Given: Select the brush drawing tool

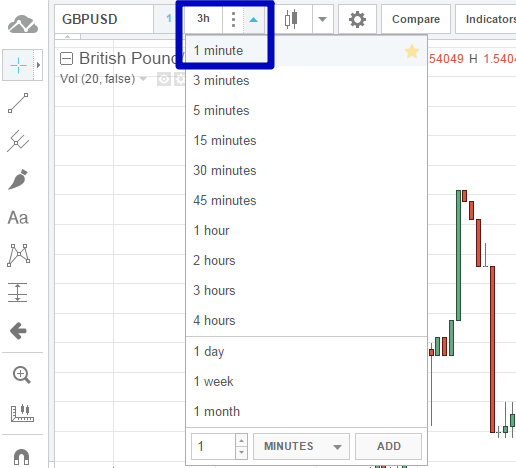Looking at the screenshot, I should click(x=18, y=180).
